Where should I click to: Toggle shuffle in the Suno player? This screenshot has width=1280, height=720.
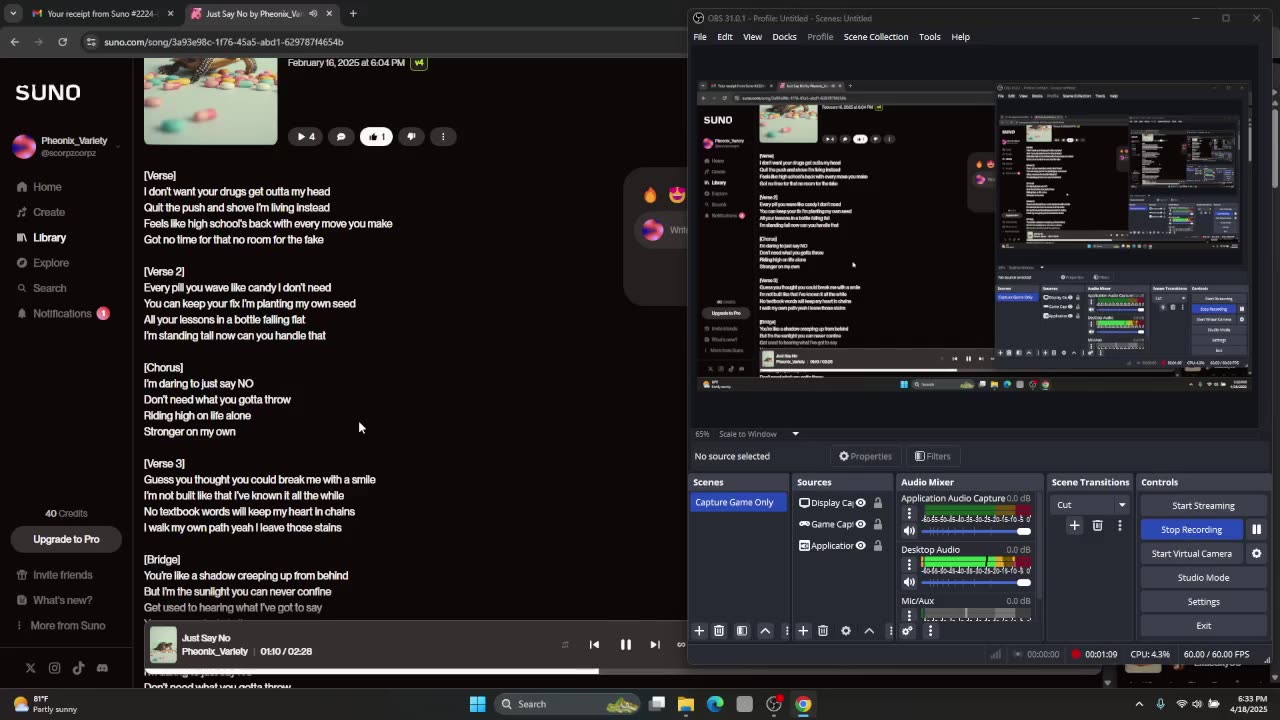coord(565,645)
